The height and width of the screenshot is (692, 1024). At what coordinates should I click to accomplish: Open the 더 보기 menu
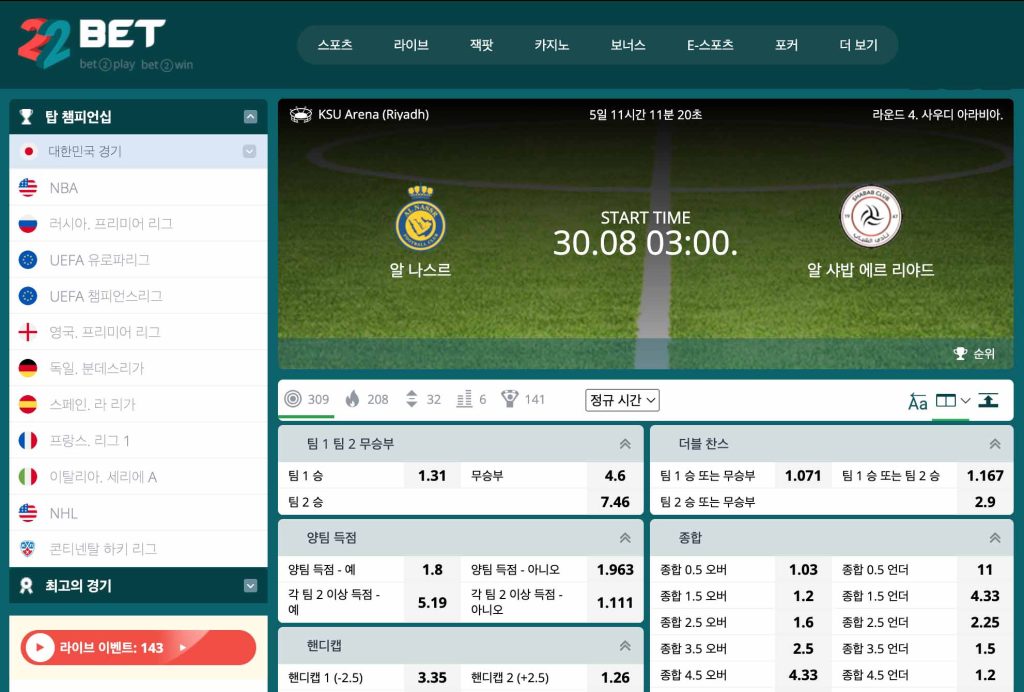point(858,45)
